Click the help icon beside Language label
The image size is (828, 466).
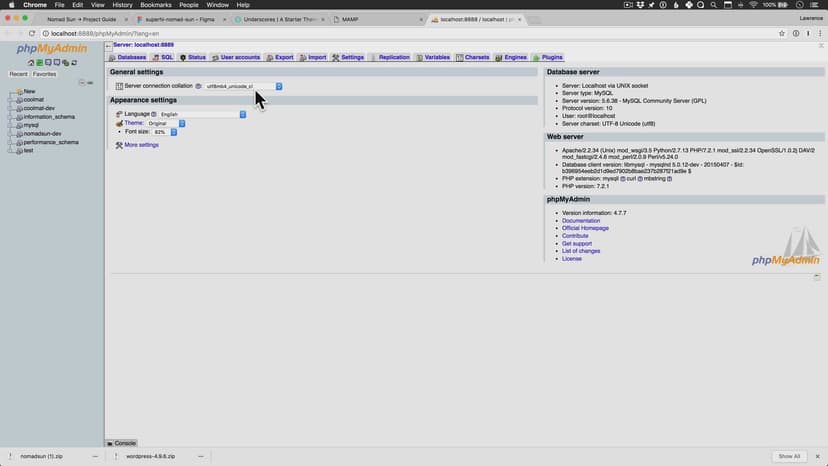pyautogui.click(x=154, y=114)
